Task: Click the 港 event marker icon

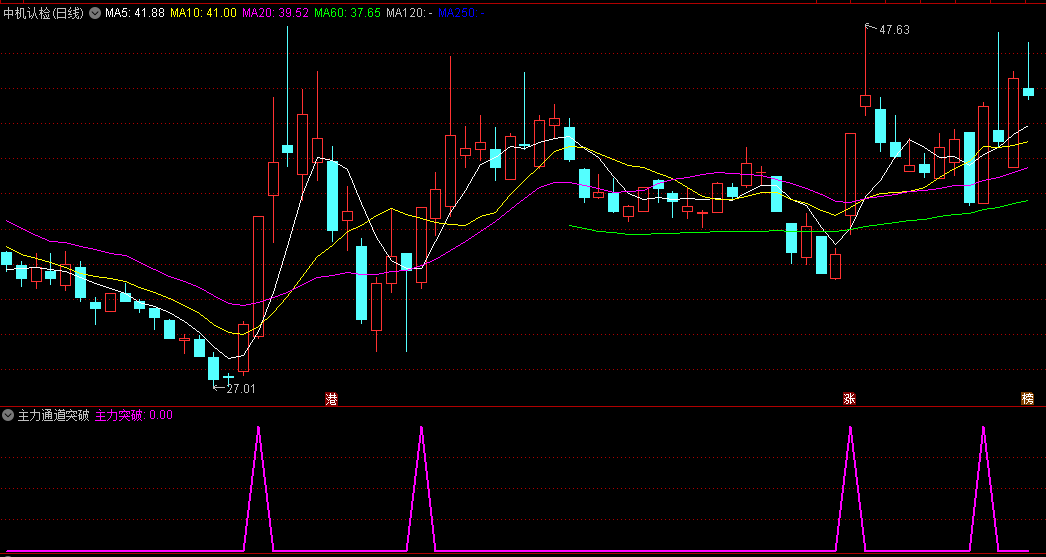Action: click(332, 399)
